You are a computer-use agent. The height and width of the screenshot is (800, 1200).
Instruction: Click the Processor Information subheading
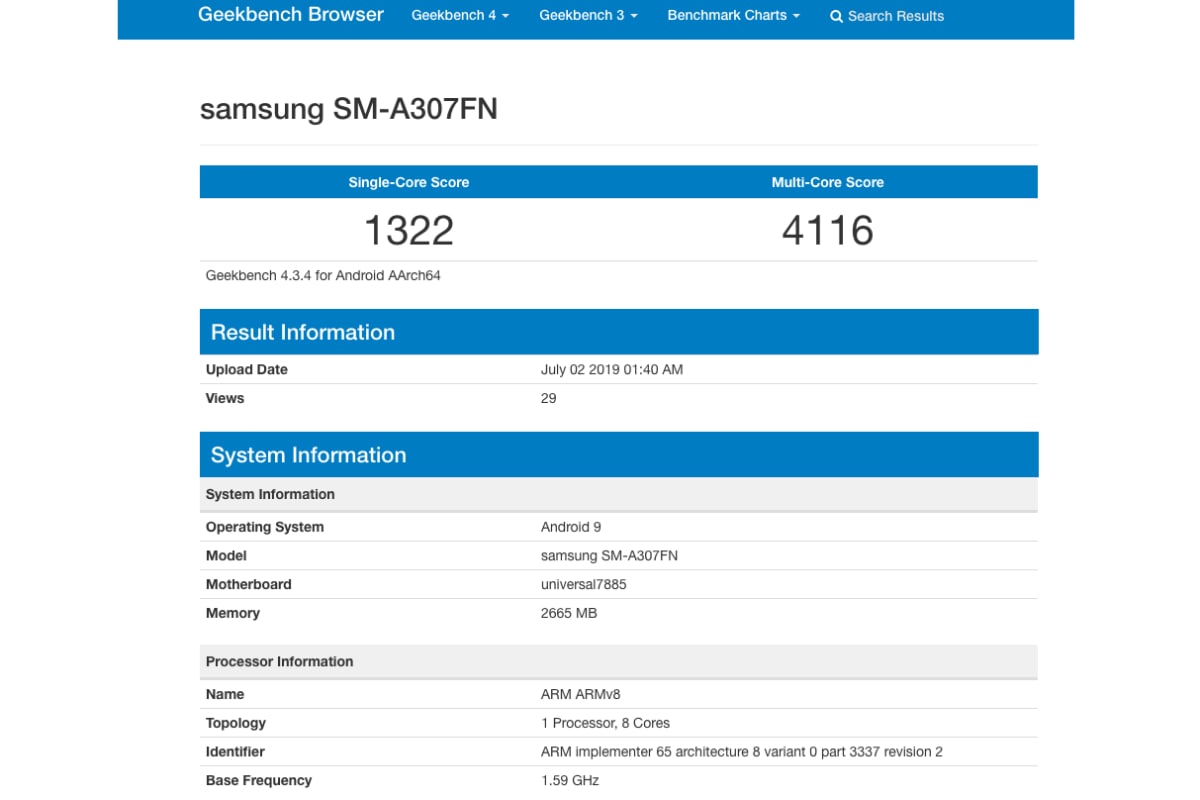tap(279, 662)
